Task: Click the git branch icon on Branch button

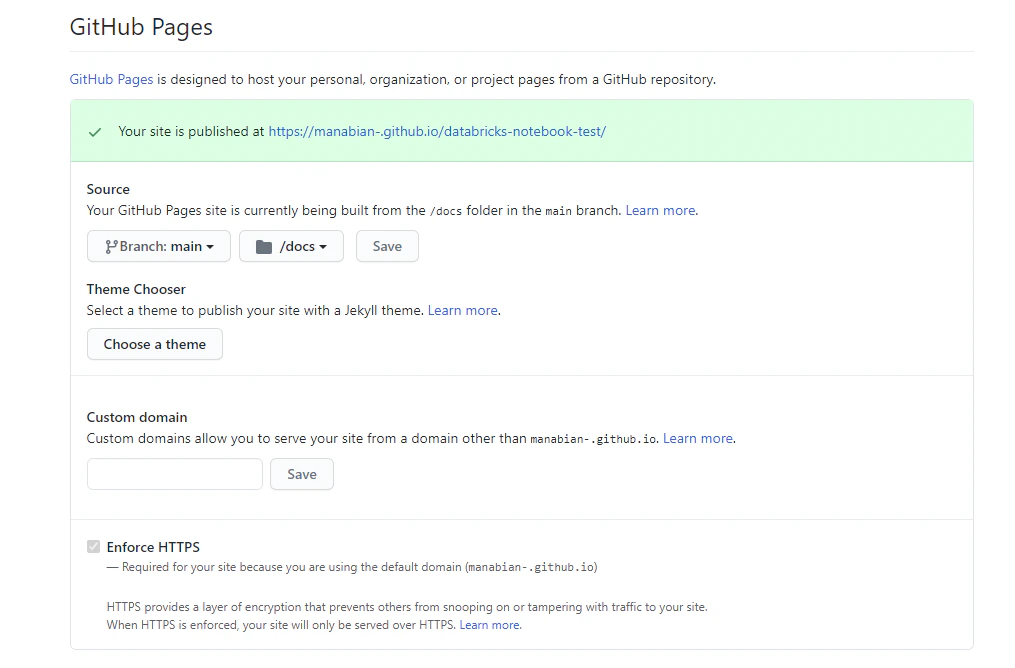Action: 111,247
